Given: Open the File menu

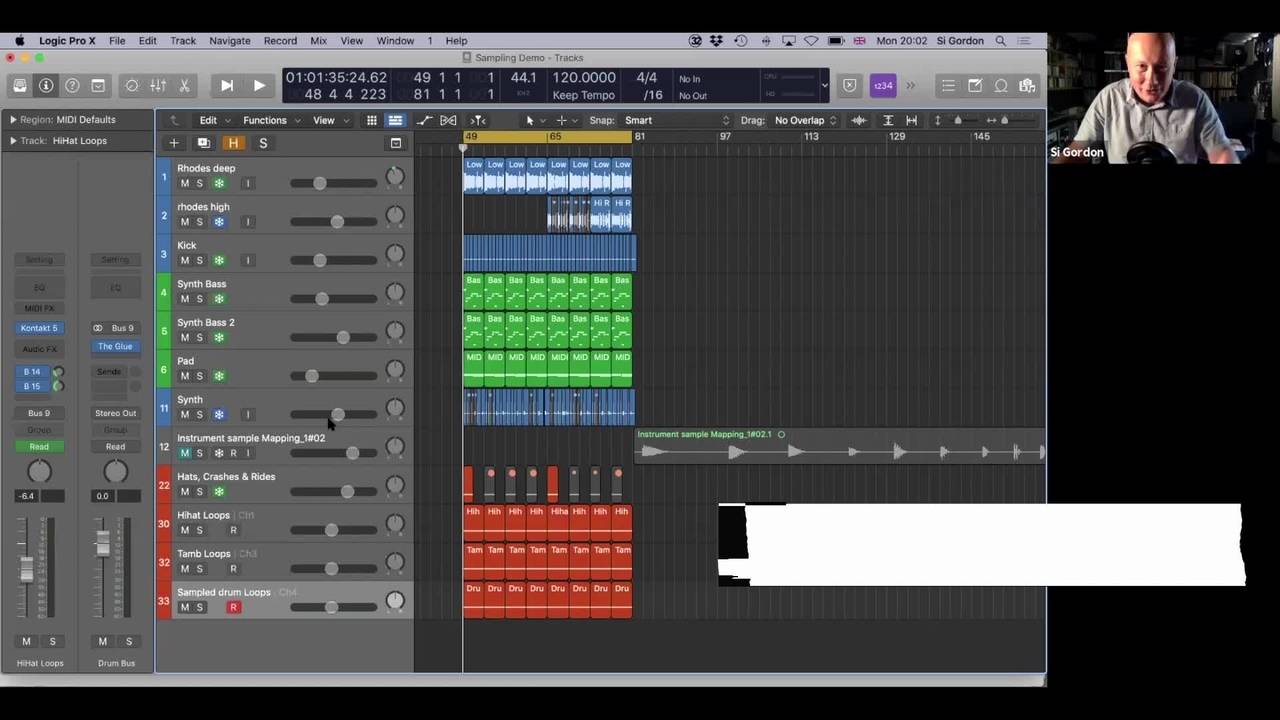Looking at the screenshot, I should [117, 41].
